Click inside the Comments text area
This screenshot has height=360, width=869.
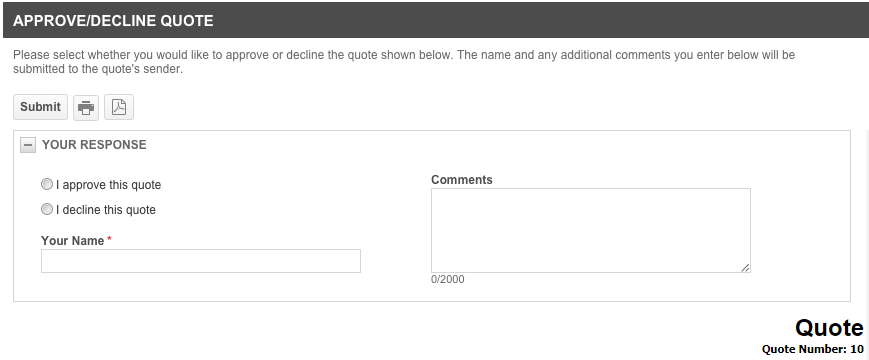coord(591,230)
